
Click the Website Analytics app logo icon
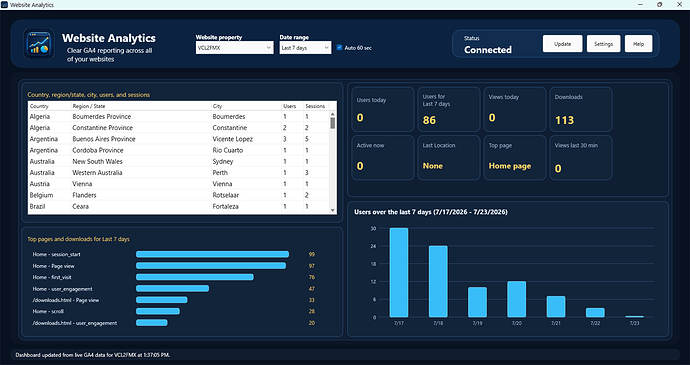pos(39,44)
